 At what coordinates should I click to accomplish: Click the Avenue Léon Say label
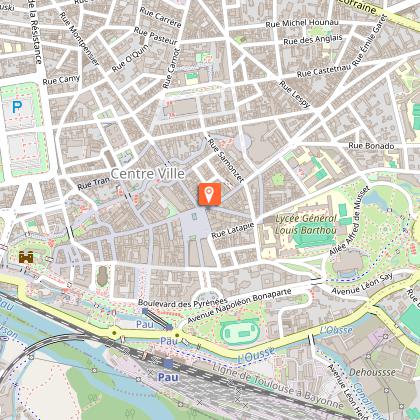click(362, 283)
